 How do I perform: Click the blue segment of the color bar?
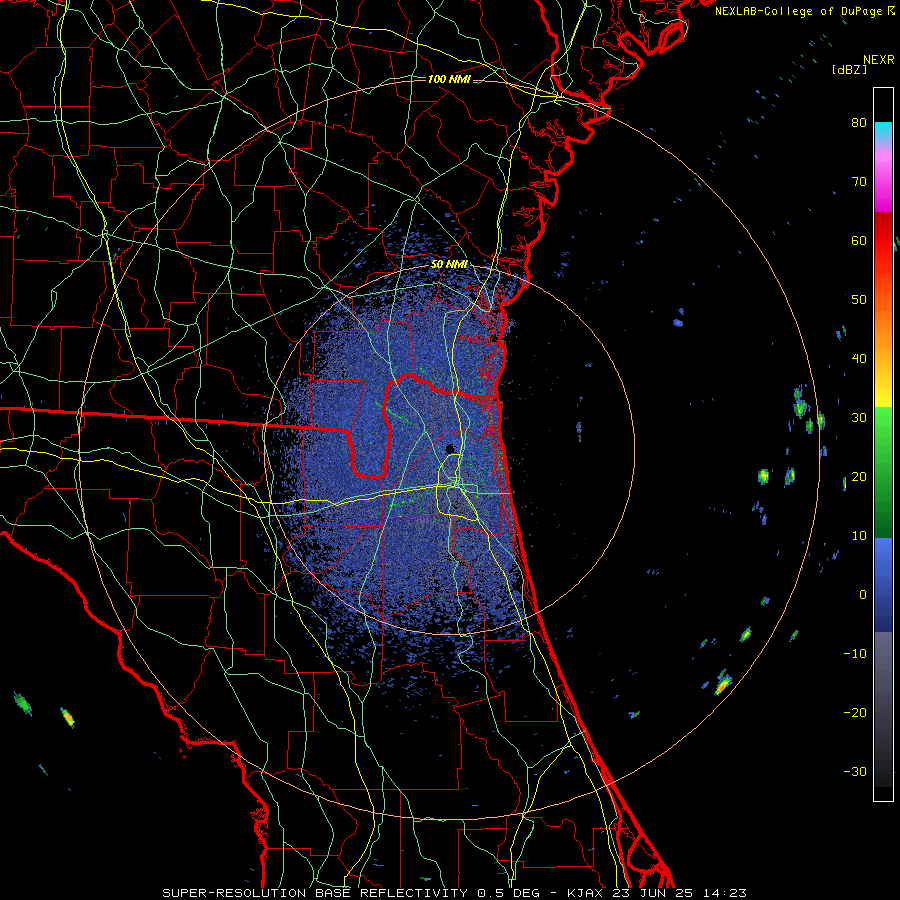pyautogui.click(x=883, y=584)
